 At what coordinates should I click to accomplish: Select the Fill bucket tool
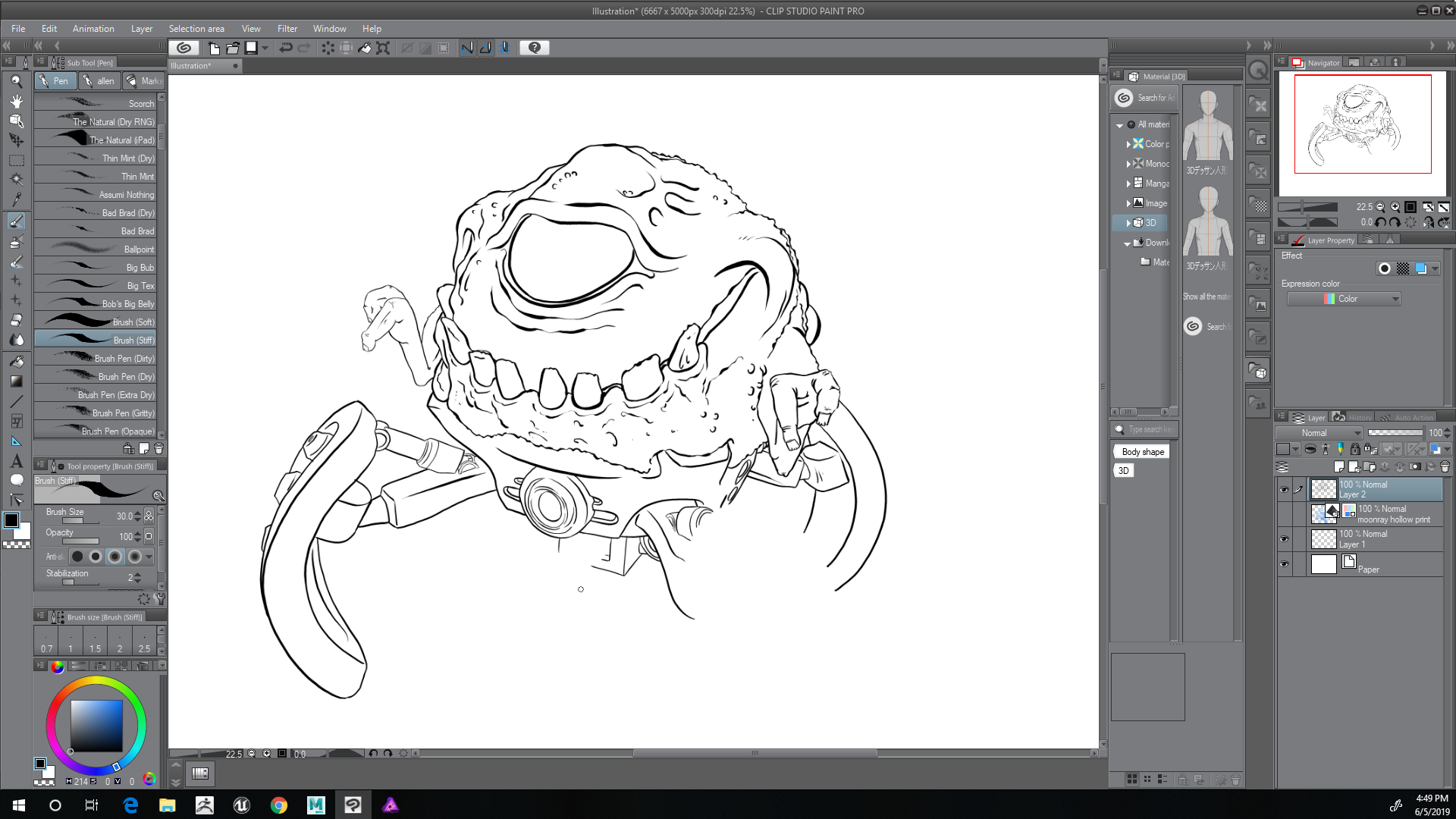point(16,362)
